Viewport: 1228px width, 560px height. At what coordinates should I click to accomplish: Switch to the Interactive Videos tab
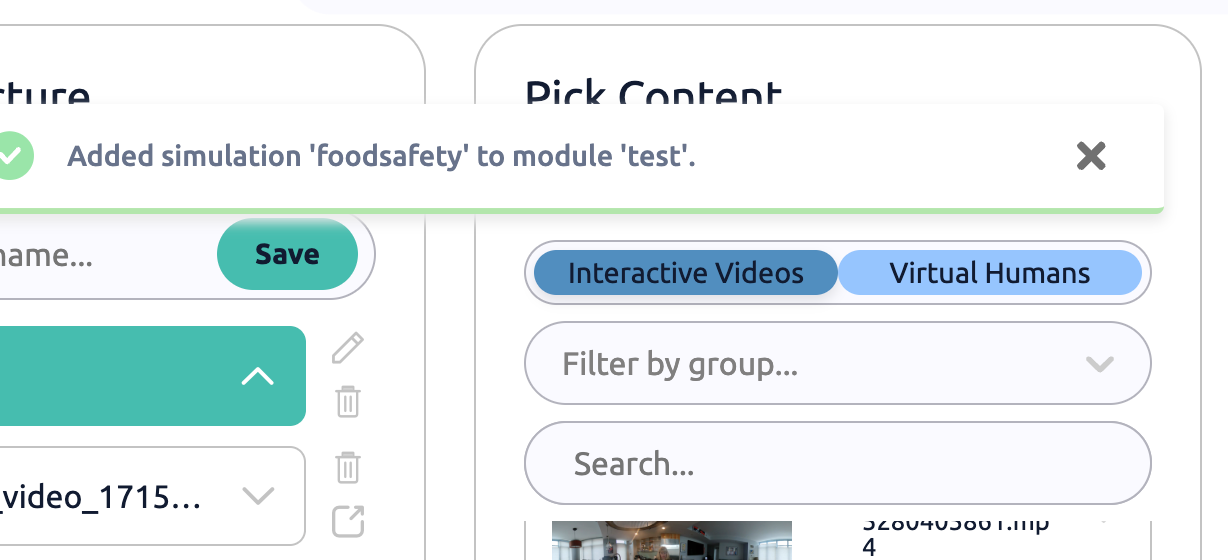685,273
